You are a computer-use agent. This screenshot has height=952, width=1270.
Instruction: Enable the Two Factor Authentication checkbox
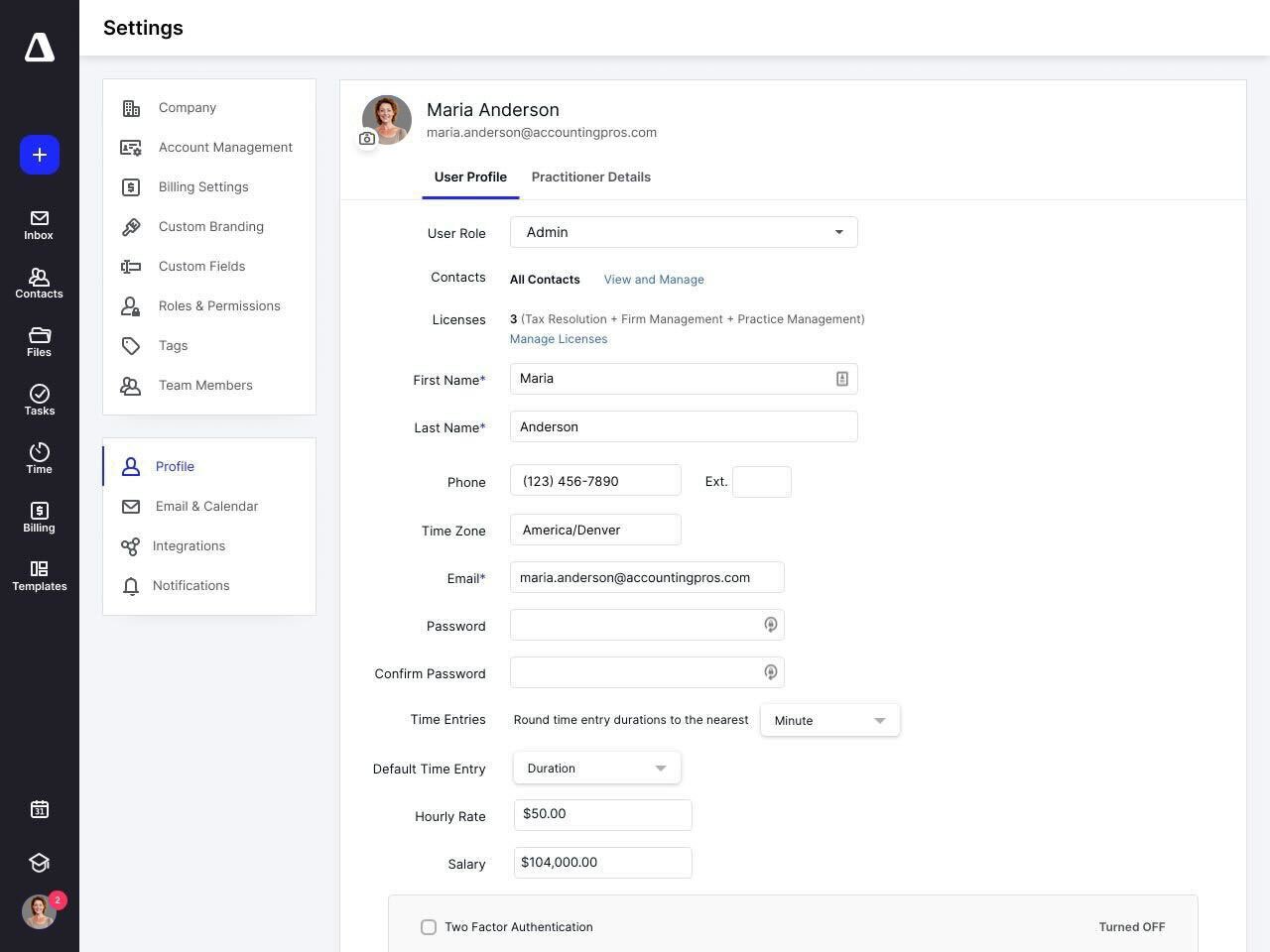(x=429, y=927)
